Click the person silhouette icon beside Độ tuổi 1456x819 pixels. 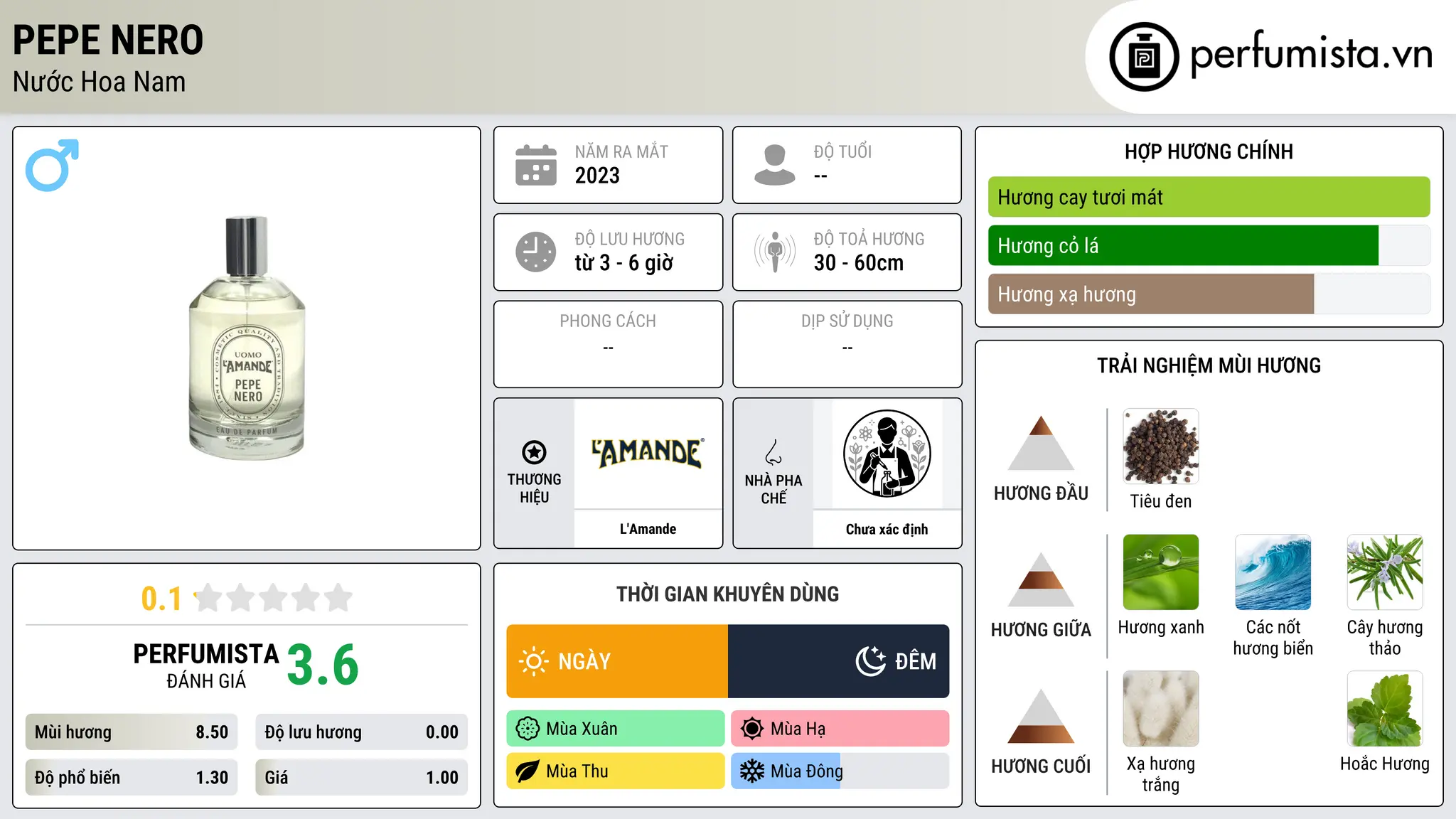(x=775, y=165)
